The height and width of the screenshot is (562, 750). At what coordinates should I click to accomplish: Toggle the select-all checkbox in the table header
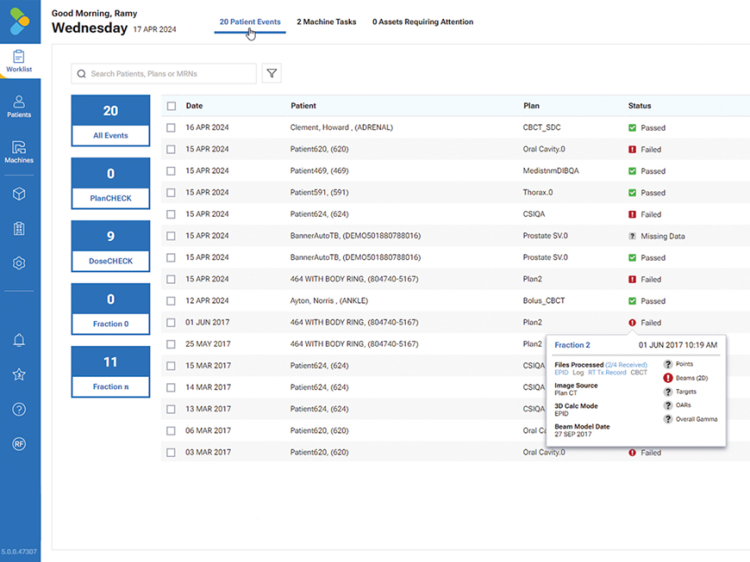[171, 106]
